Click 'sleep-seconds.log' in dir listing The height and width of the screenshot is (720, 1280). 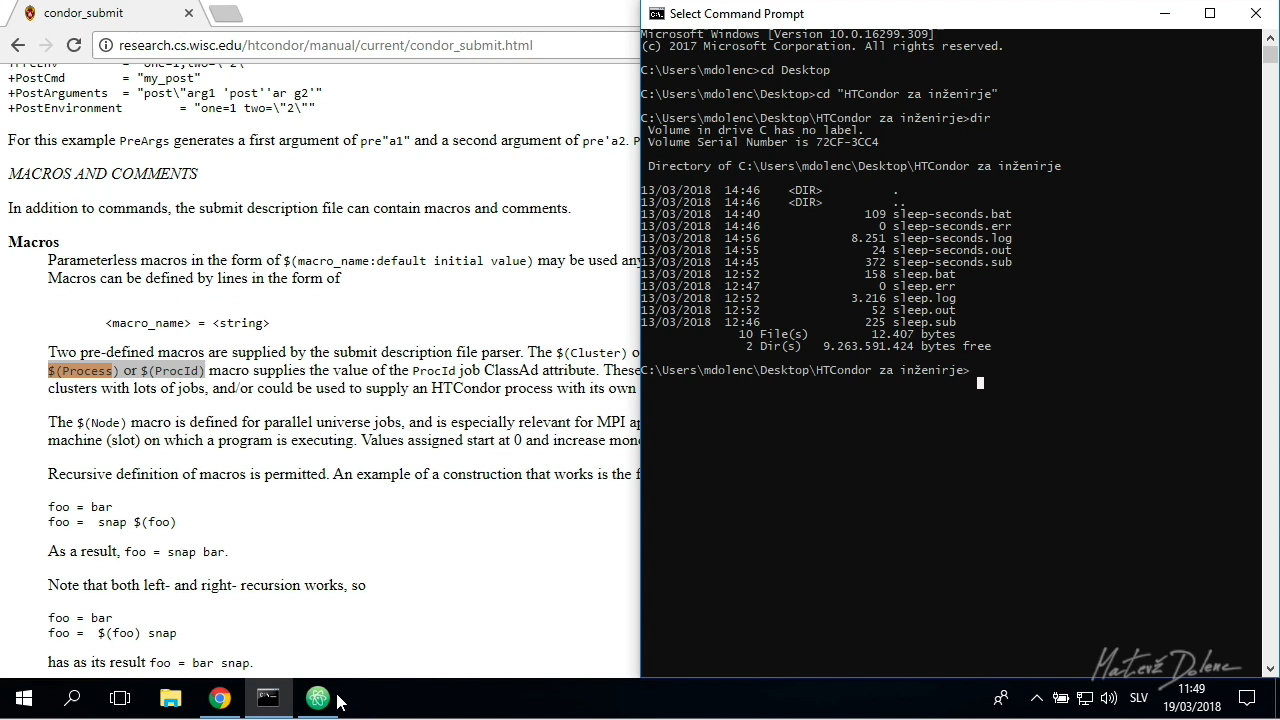[x=951, y=238]
